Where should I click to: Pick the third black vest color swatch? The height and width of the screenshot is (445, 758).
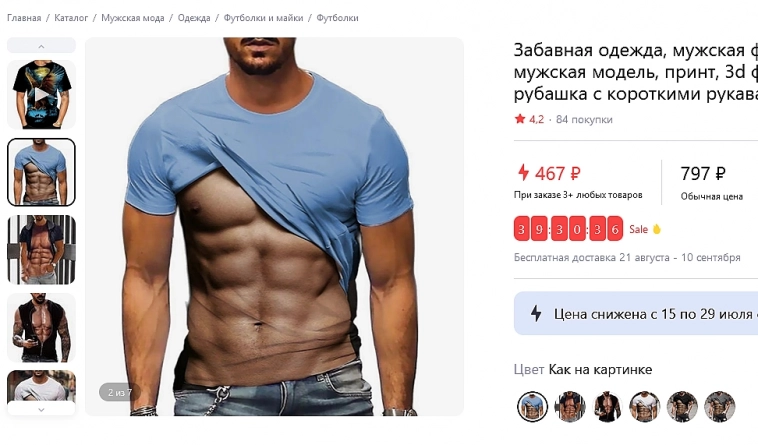tap(607, 406)
